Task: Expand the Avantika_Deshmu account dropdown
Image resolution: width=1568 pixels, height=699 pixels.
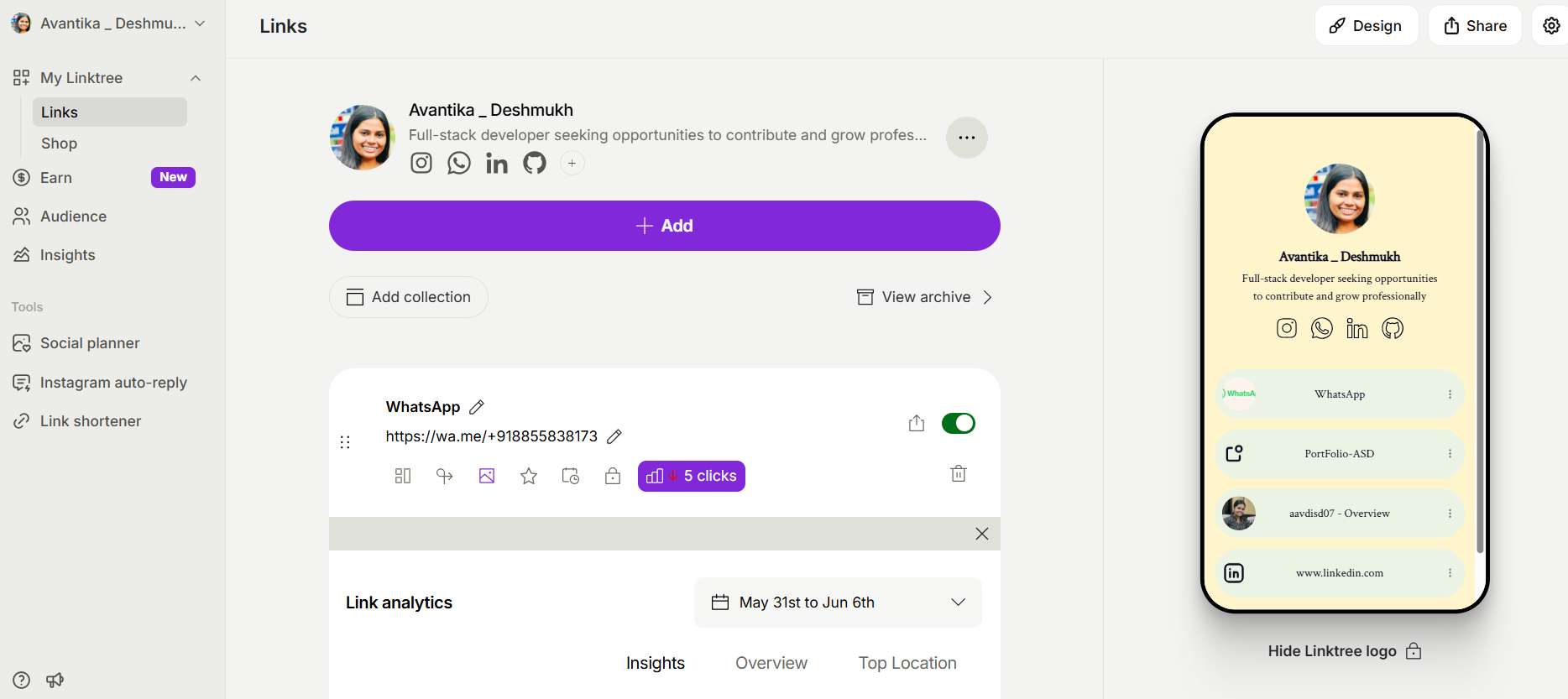Action: [x=200, y=23]
